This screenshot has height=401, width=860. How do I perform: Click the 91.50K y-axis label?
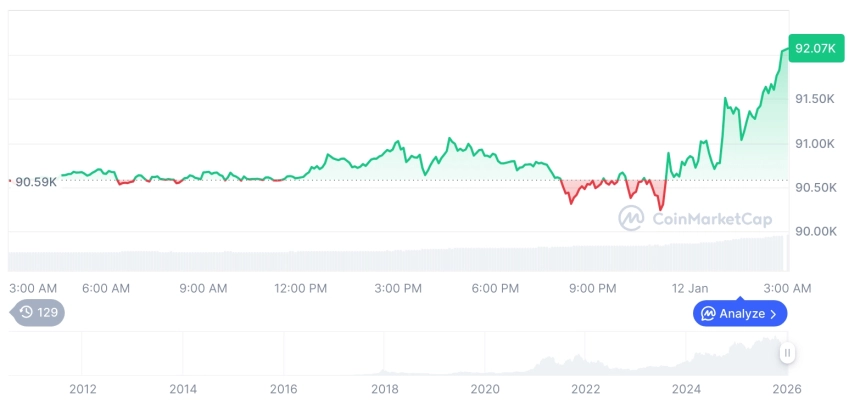(815, 99)
